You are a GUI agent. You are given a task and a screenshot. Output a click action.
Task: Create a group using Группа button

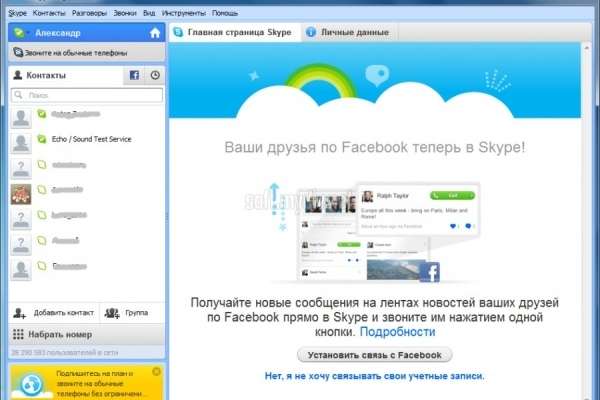tap(132, 313)
